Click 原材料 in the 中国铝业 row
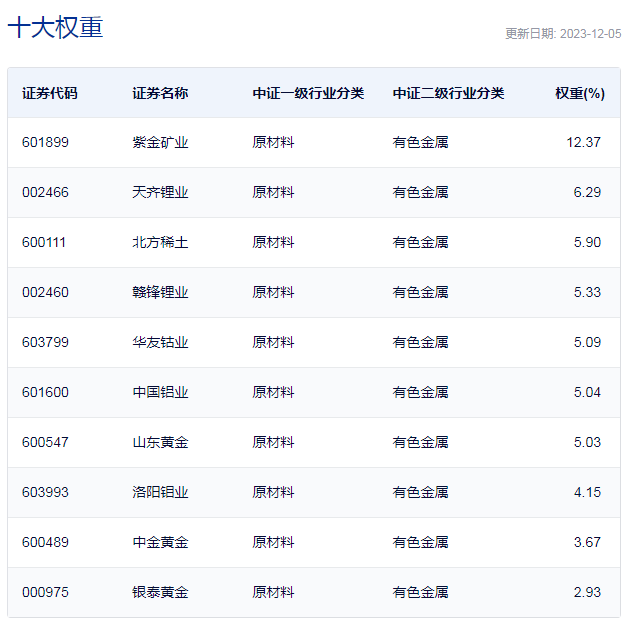 273,392
